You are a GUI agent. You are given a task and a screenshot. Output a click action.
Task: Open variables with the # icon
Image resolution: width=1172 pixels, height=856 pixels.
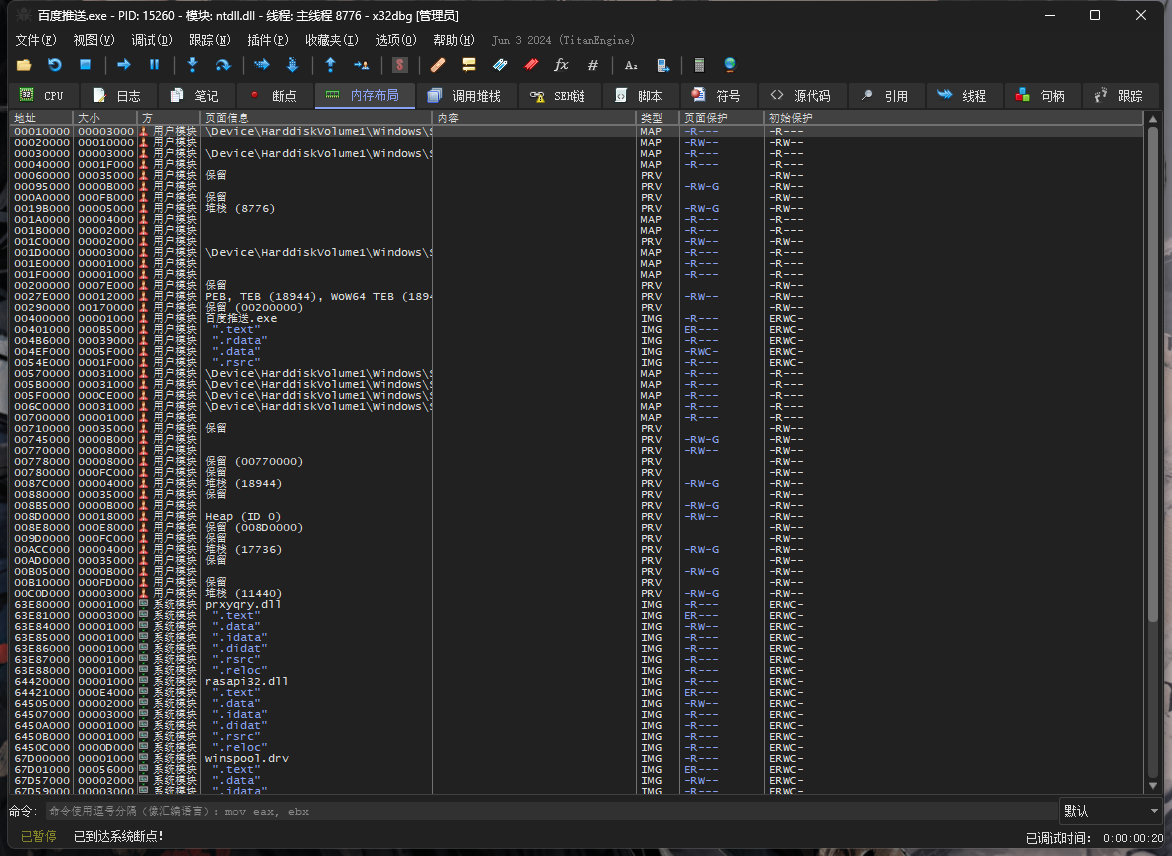[x=593, y=65]
